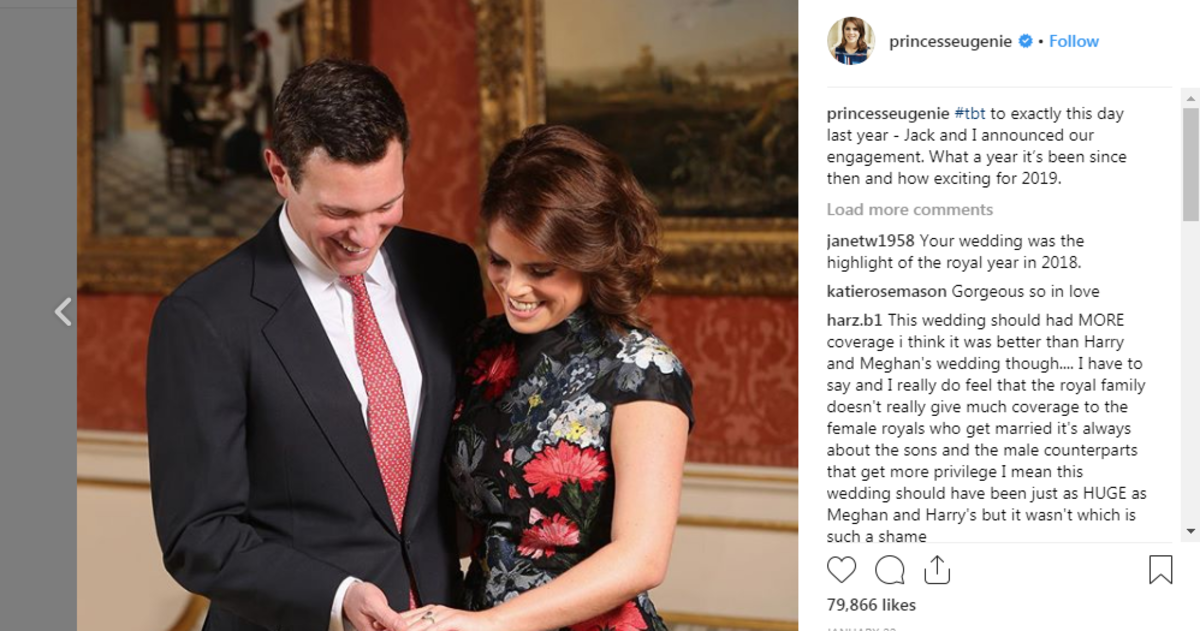The width and height of the screenshot is (1200, 631).
Task: Open princesseugenie username in header
Action: (950, 41)
